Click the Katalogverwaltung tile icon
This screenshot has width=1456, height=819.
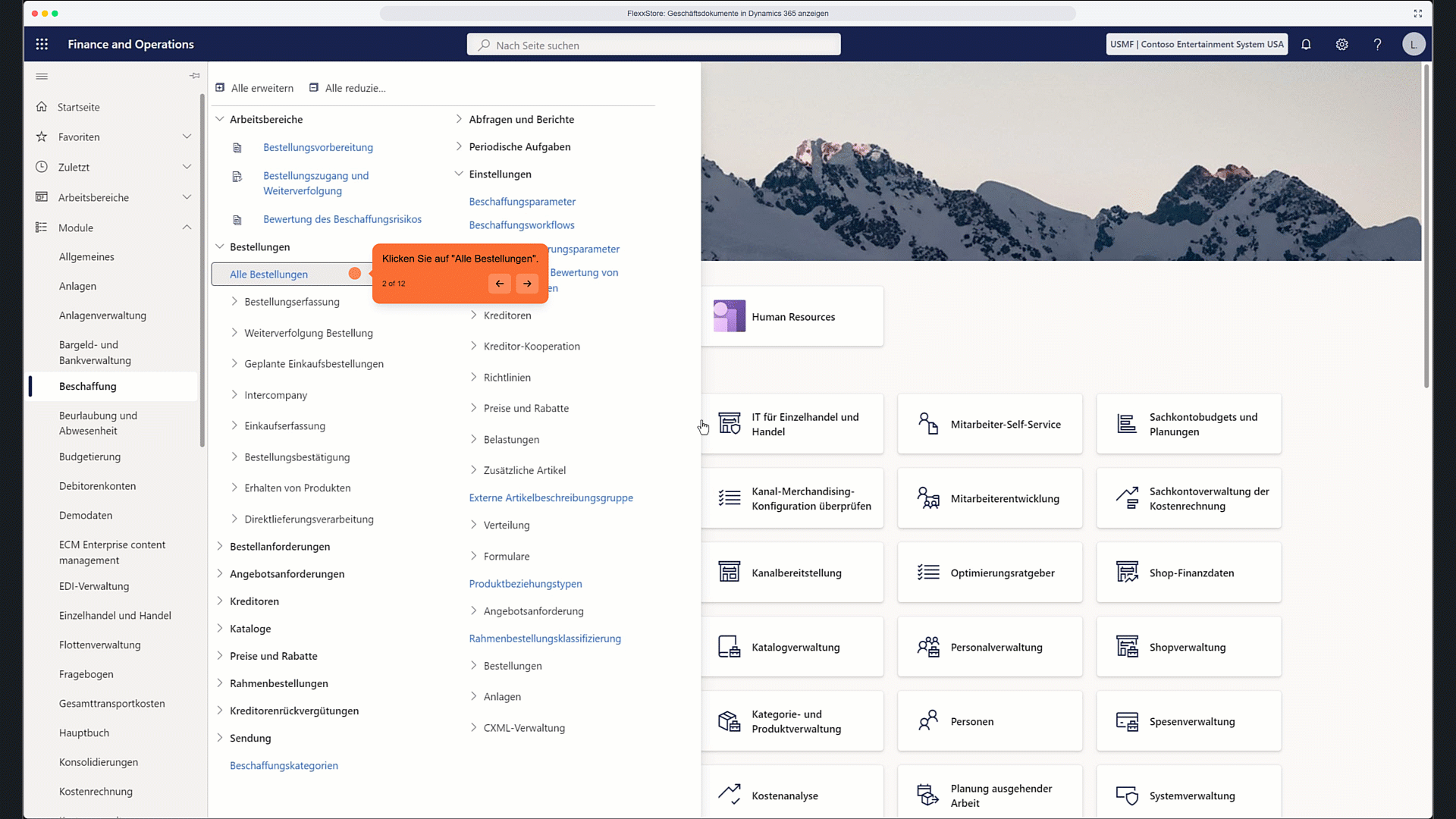[x=730, y=647]
